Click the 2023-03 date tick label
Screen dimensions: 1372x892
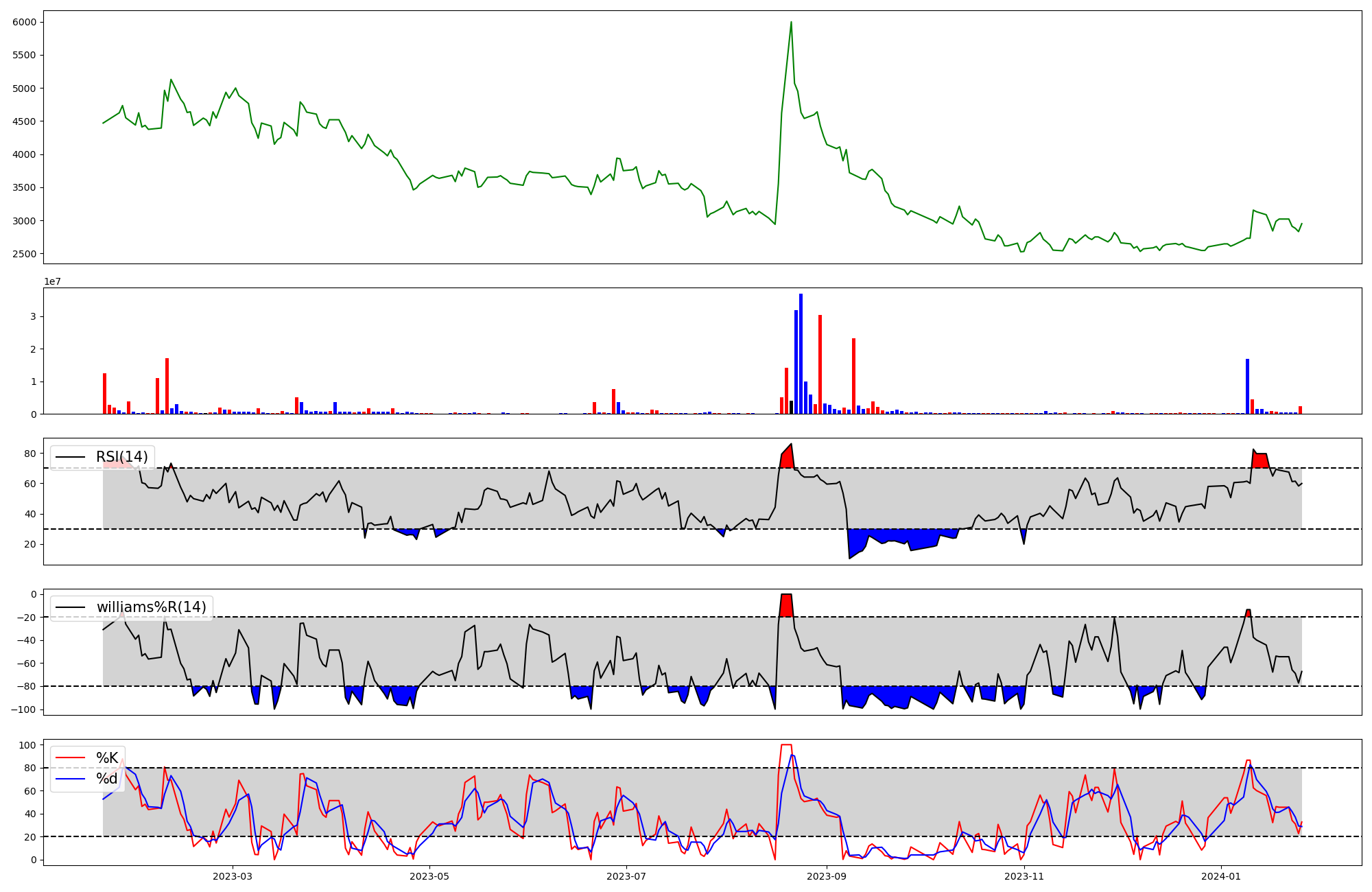pos(233,876)
